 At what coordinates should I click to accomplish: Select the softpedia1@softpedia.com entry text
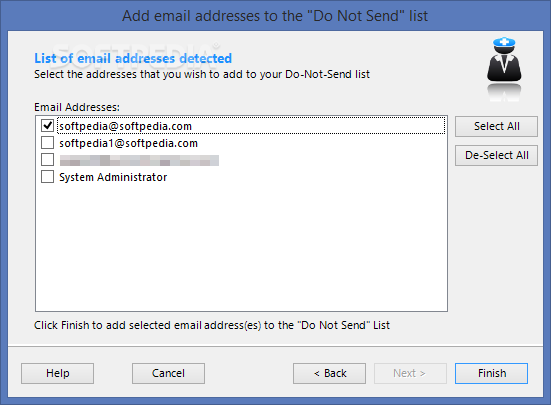coord(128,143)
